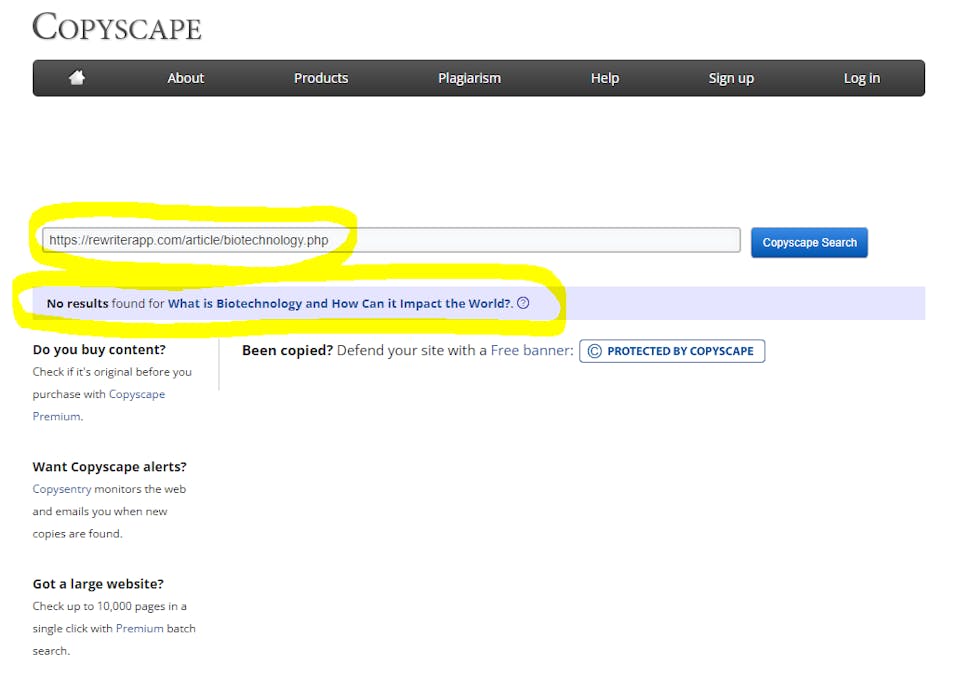The height and width of the screenshot is (691, 960).
Task: Click the Protected by Copyscape banner
Action: [x=672, y=351]
